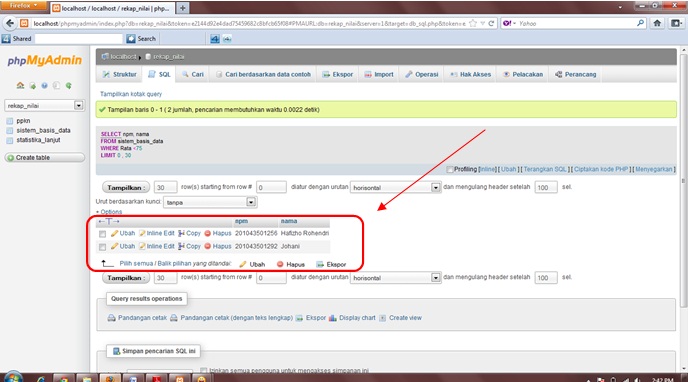Click Copy icon for Johani row
The height and width of the screenshot is (382, 688).
[181, 246]
